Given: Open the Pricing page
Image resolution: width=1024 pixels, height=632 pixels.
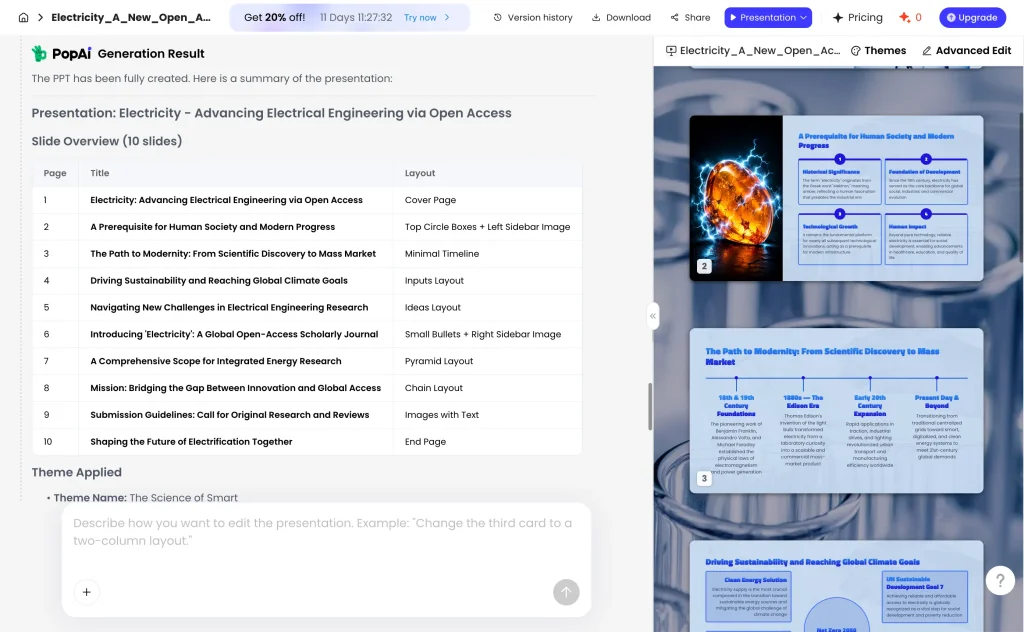Looking at the screenshot, I should [857, 18].
